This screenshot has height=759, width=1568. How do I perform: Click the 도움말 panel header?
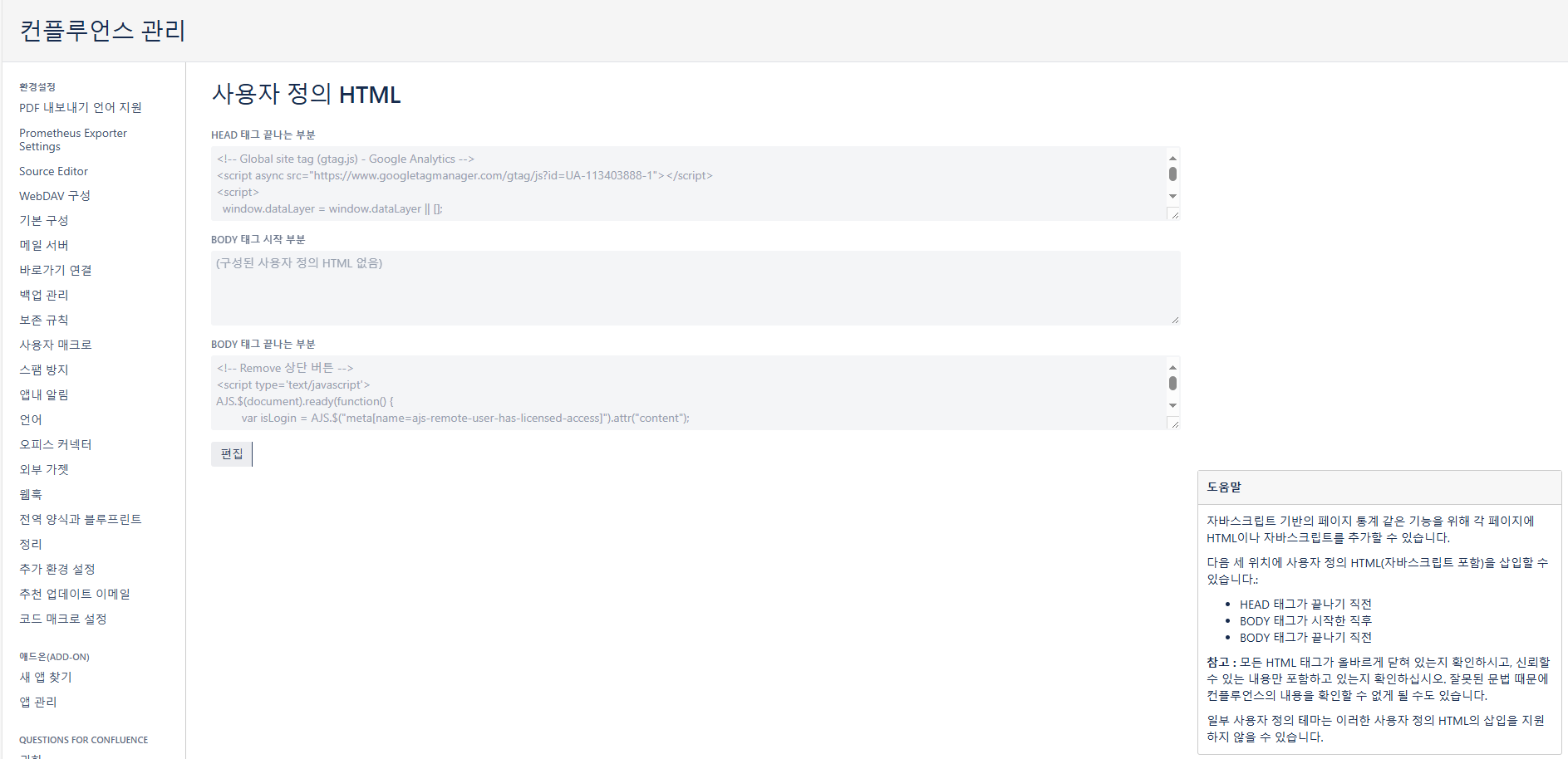[1379, 487]
